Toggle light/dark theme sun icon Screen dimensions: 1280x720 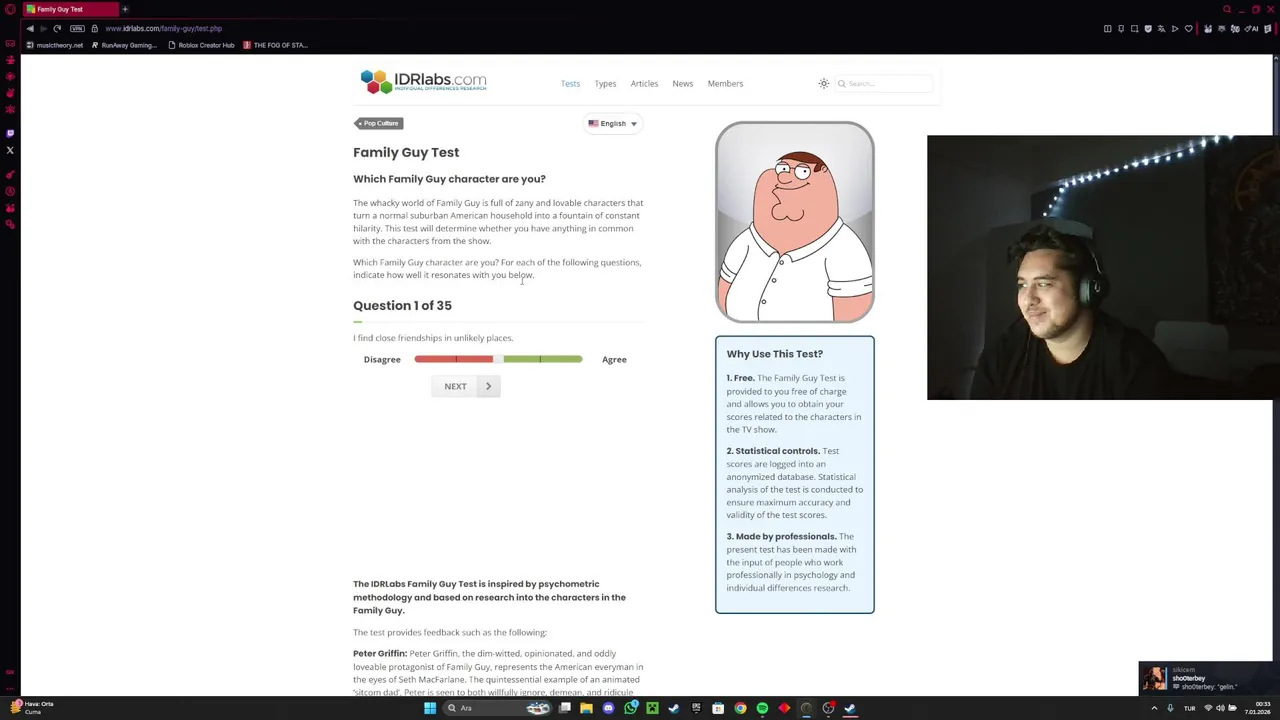[824, 84]
